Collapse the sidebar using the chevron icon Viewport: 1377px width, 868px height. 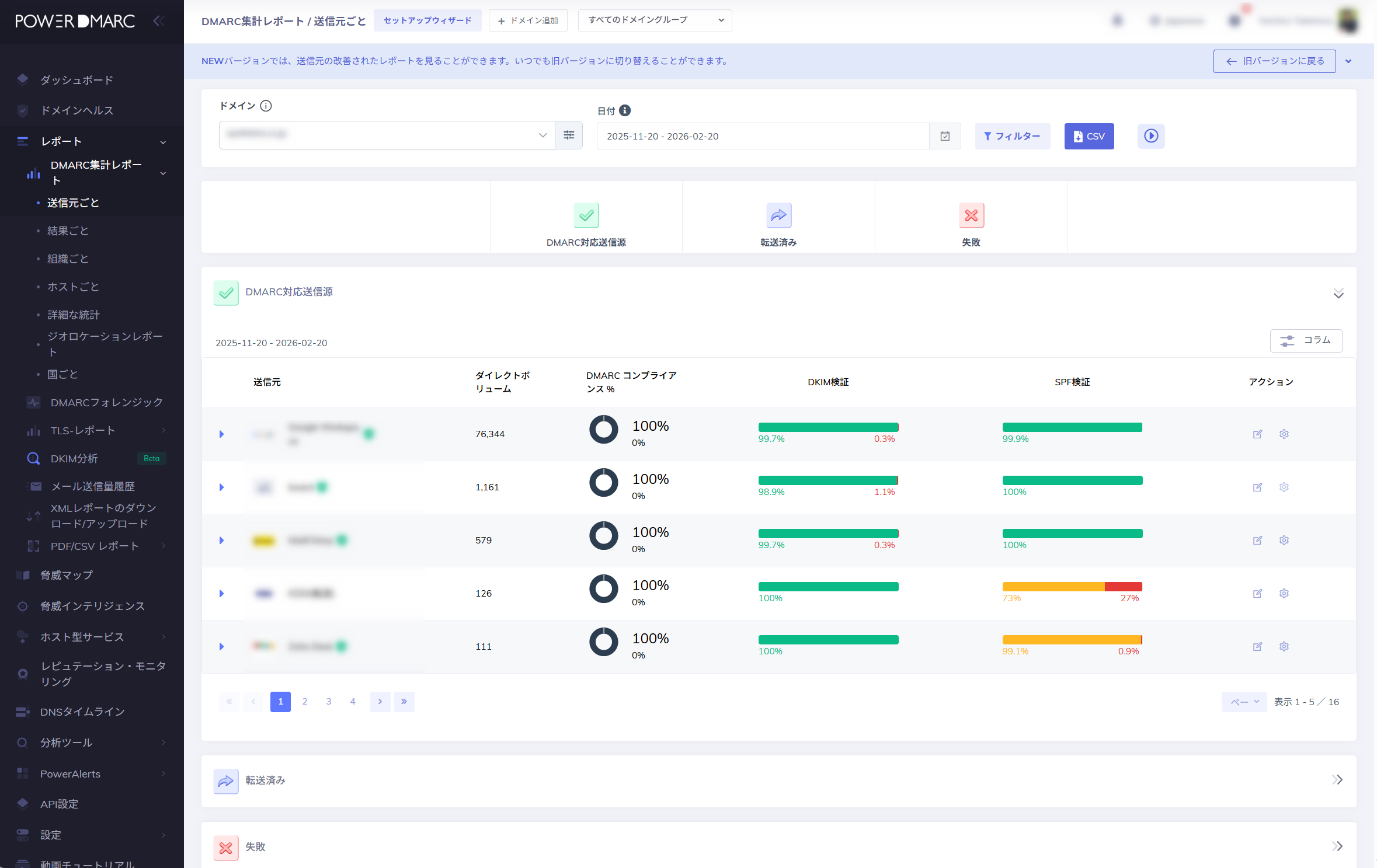tap(158, 20)
